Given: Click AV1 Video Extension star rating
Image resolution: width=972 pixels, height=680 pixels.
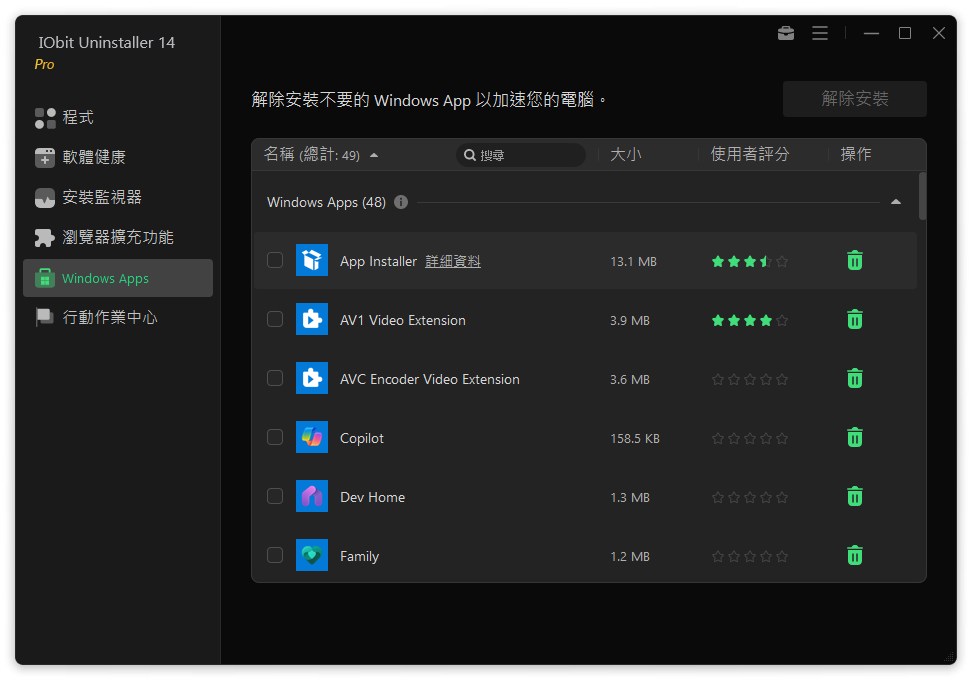Looking at the screenshot, I should pos(749,320).
